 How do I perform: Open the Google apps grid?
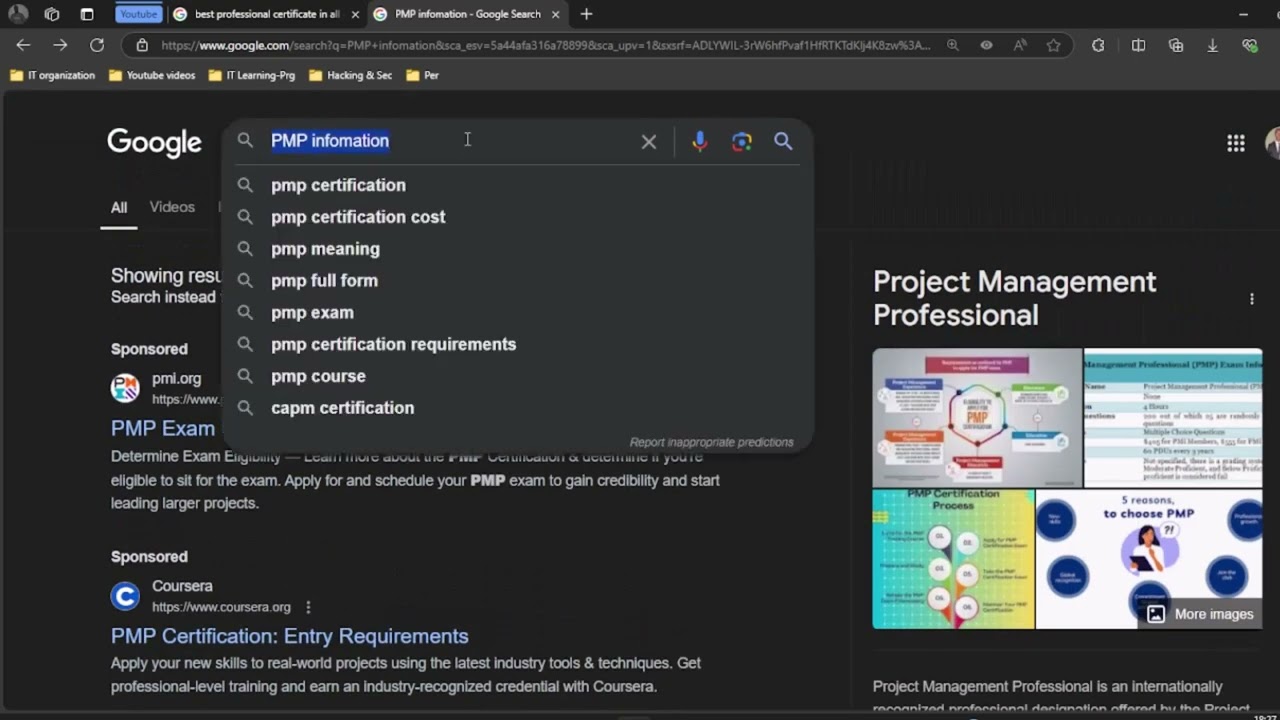(1236, 143)
